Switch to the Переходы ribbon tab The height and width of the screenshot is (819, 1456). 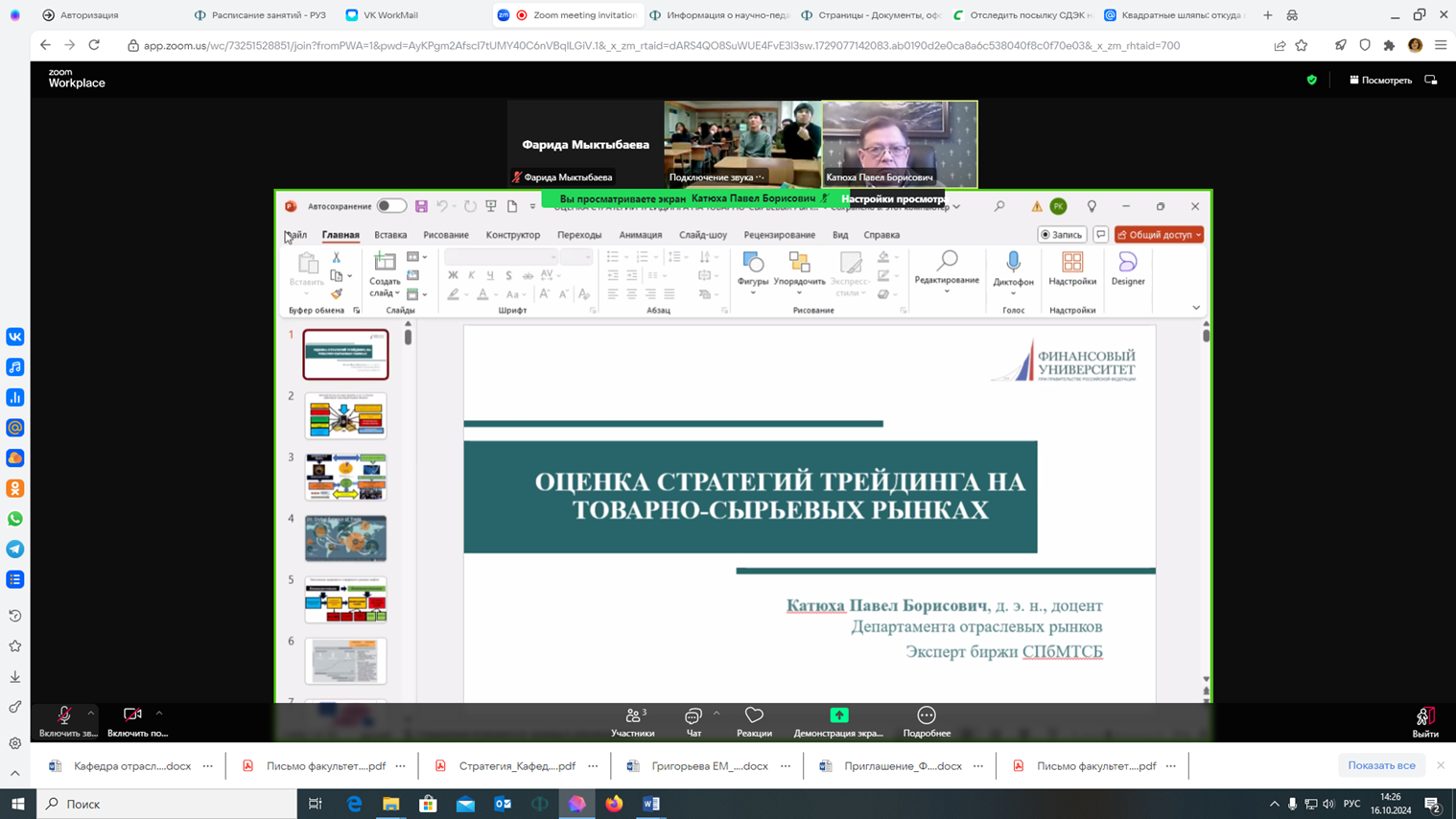(x=579, y=235)
